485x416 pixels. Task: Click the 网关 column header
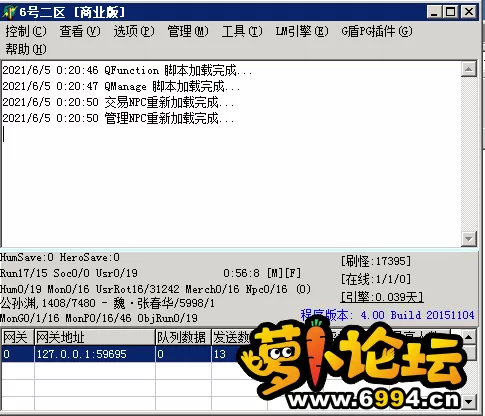[x=18, y=337]
